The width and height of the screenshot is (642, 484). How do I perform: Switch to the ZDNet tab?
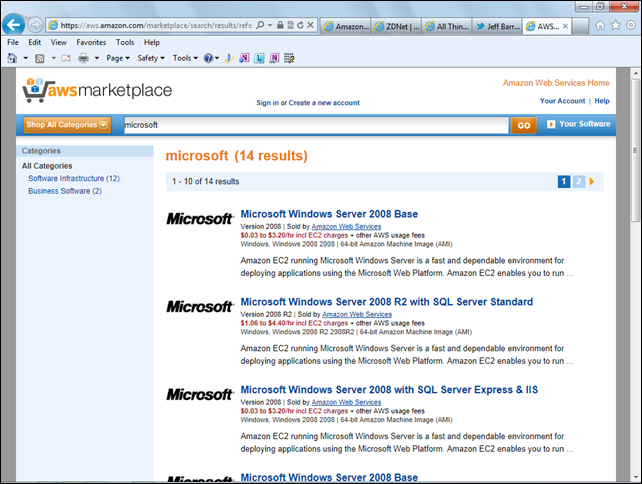click(396, 26)
